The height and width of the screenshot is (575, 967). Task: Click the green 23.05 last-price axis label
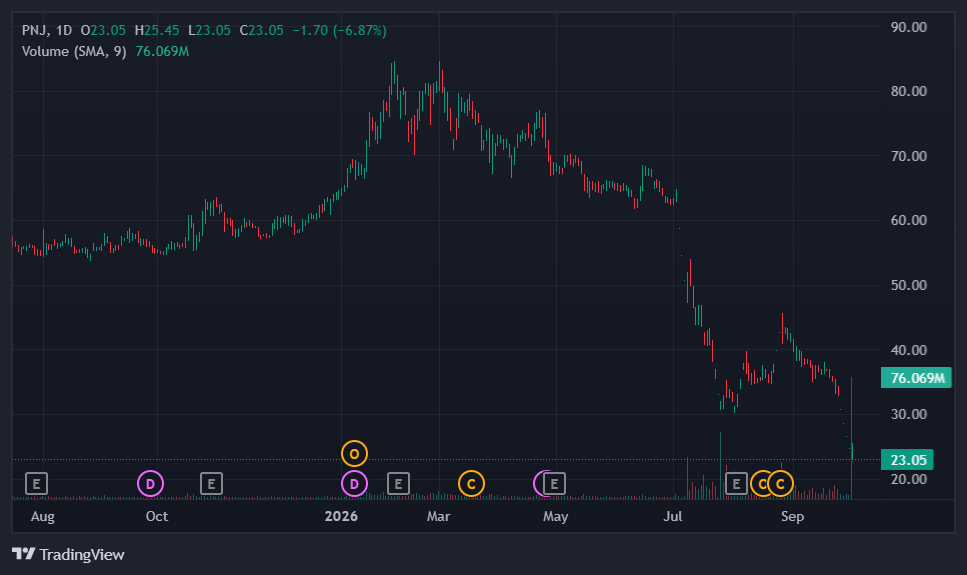coord(907,460)
